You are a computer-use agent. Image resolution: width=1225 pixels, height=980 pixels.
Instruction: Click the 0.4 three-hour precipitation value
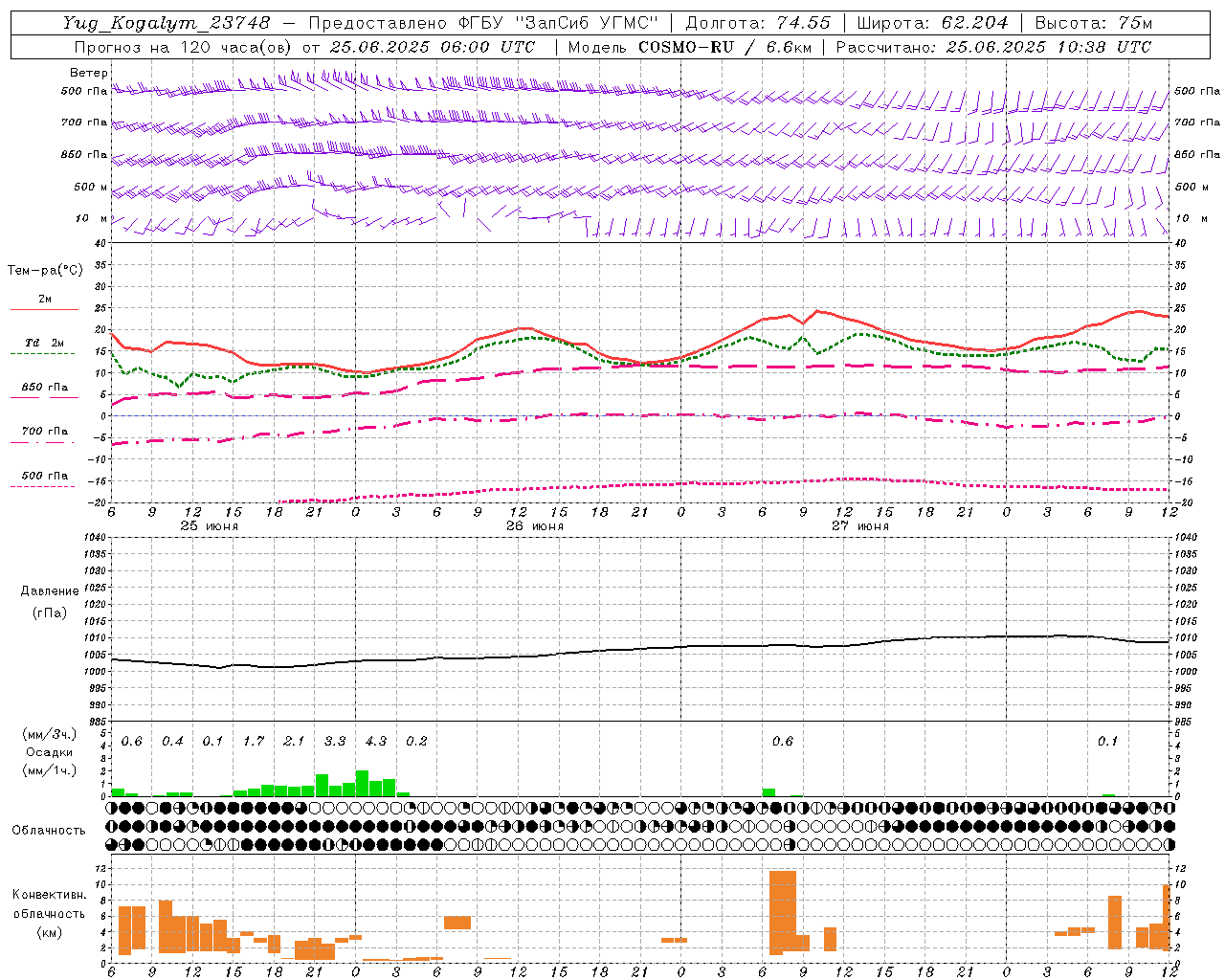[x=172, y=741]
